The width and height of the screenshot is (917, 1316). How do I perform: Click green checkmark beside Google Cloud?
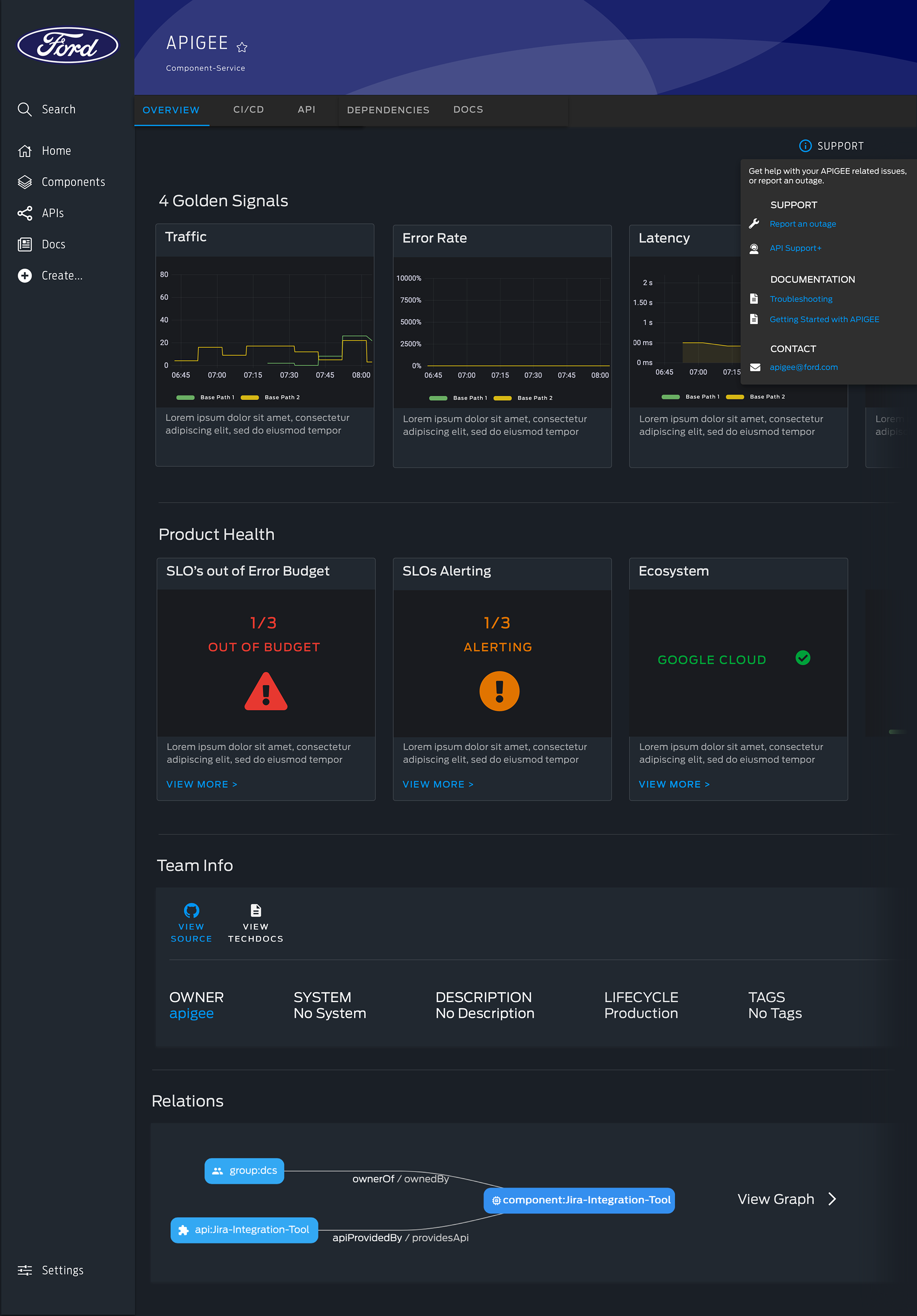pyautogui.click(x=803, y=658)
